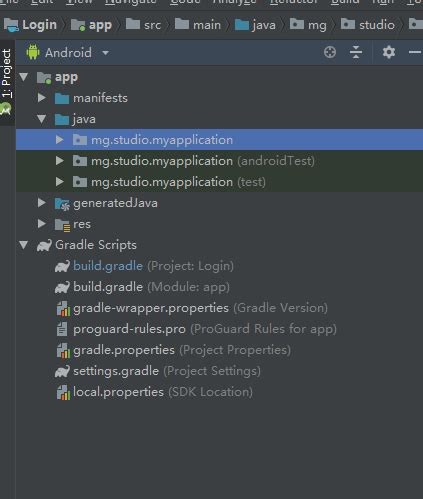Collapse the app module node
This screenshot has height=499, width=423.
click(x=24, y=77)
